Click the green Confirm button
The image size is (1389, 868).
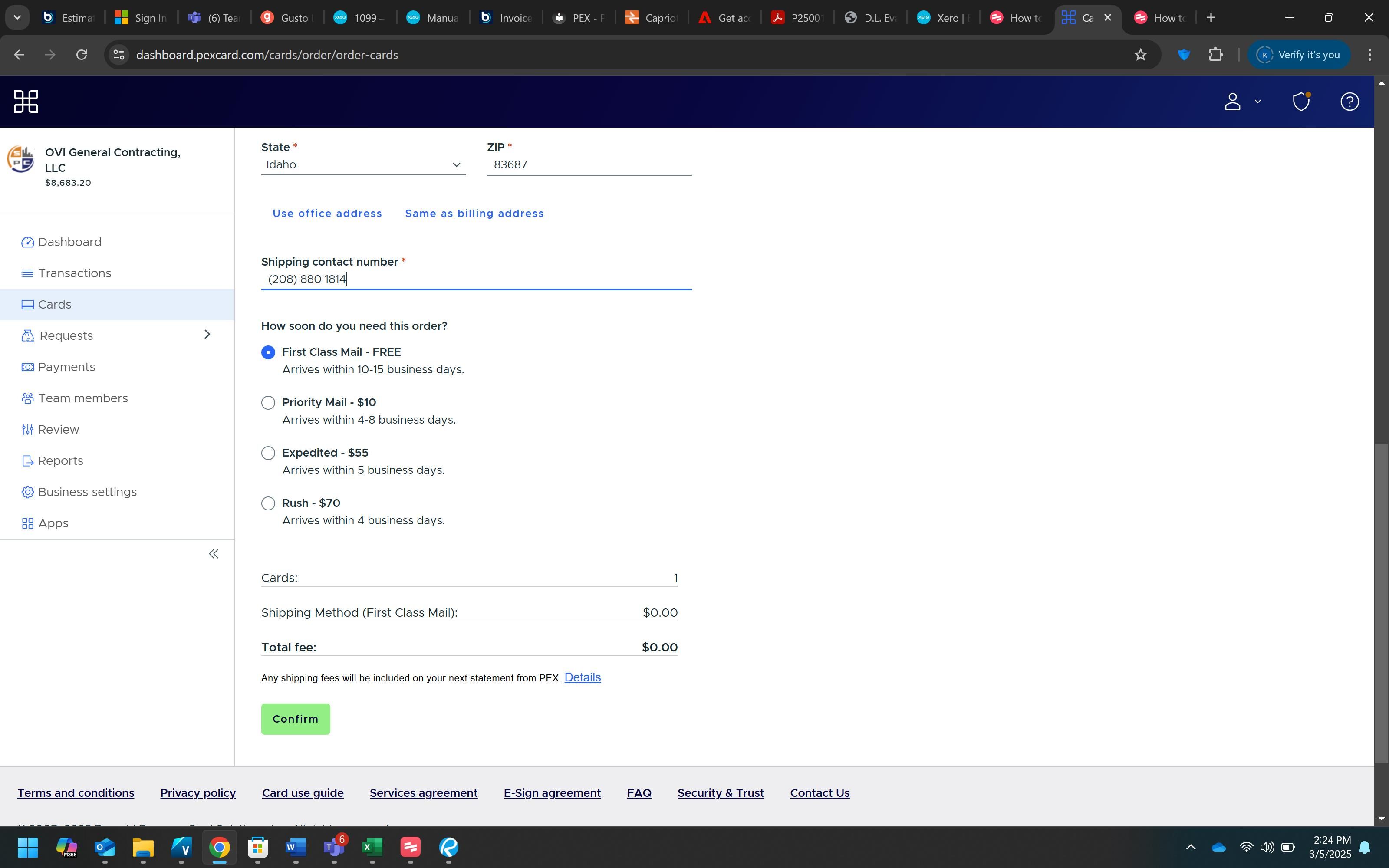pyautogui.click(x=295, y=719)
